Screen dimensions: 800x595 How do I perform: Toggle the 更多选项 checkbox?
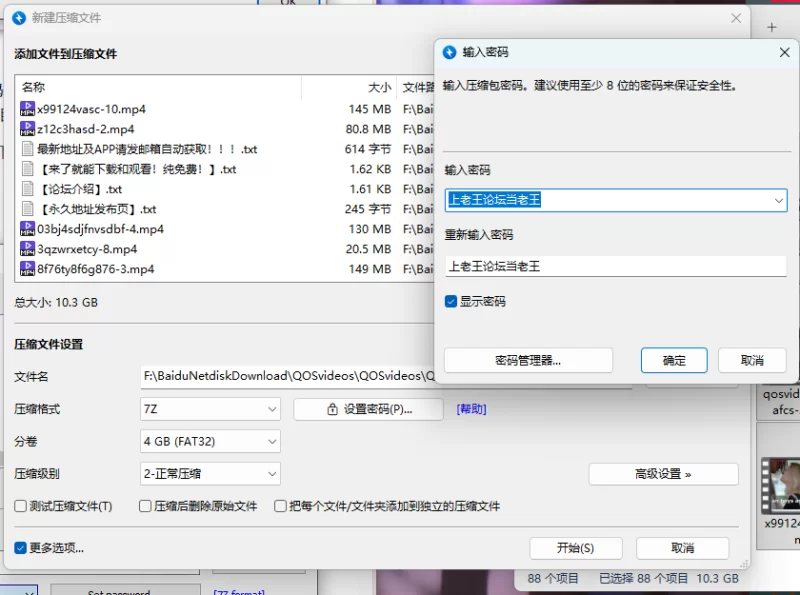20,548
